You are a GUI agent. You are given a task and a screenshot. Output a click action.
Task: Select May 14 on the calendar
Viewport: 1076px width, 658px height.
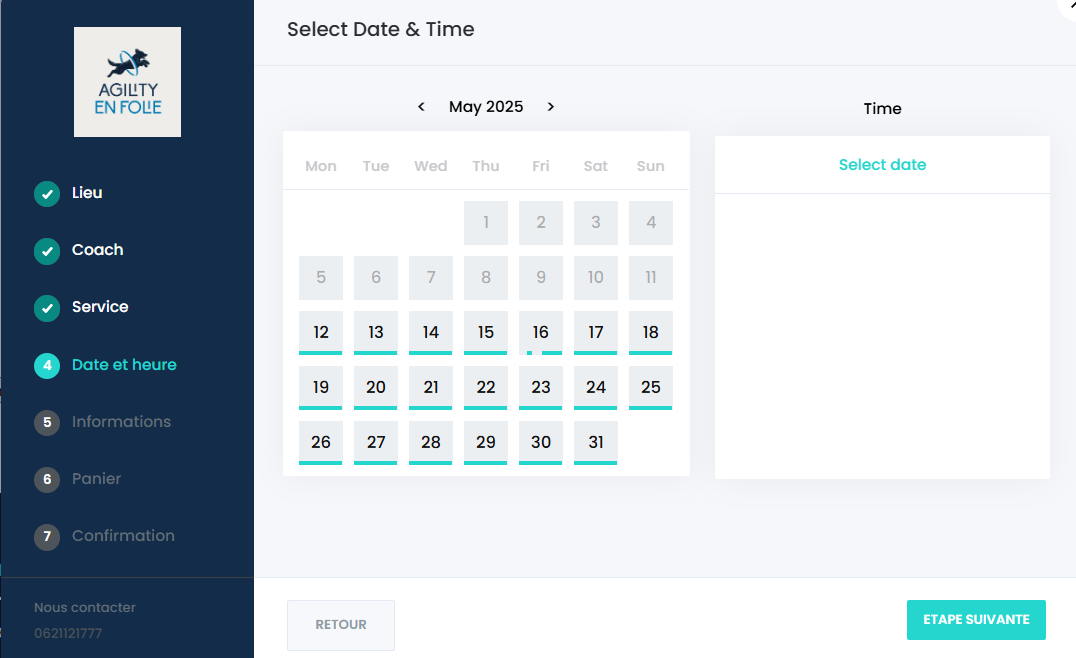point(430,333)
